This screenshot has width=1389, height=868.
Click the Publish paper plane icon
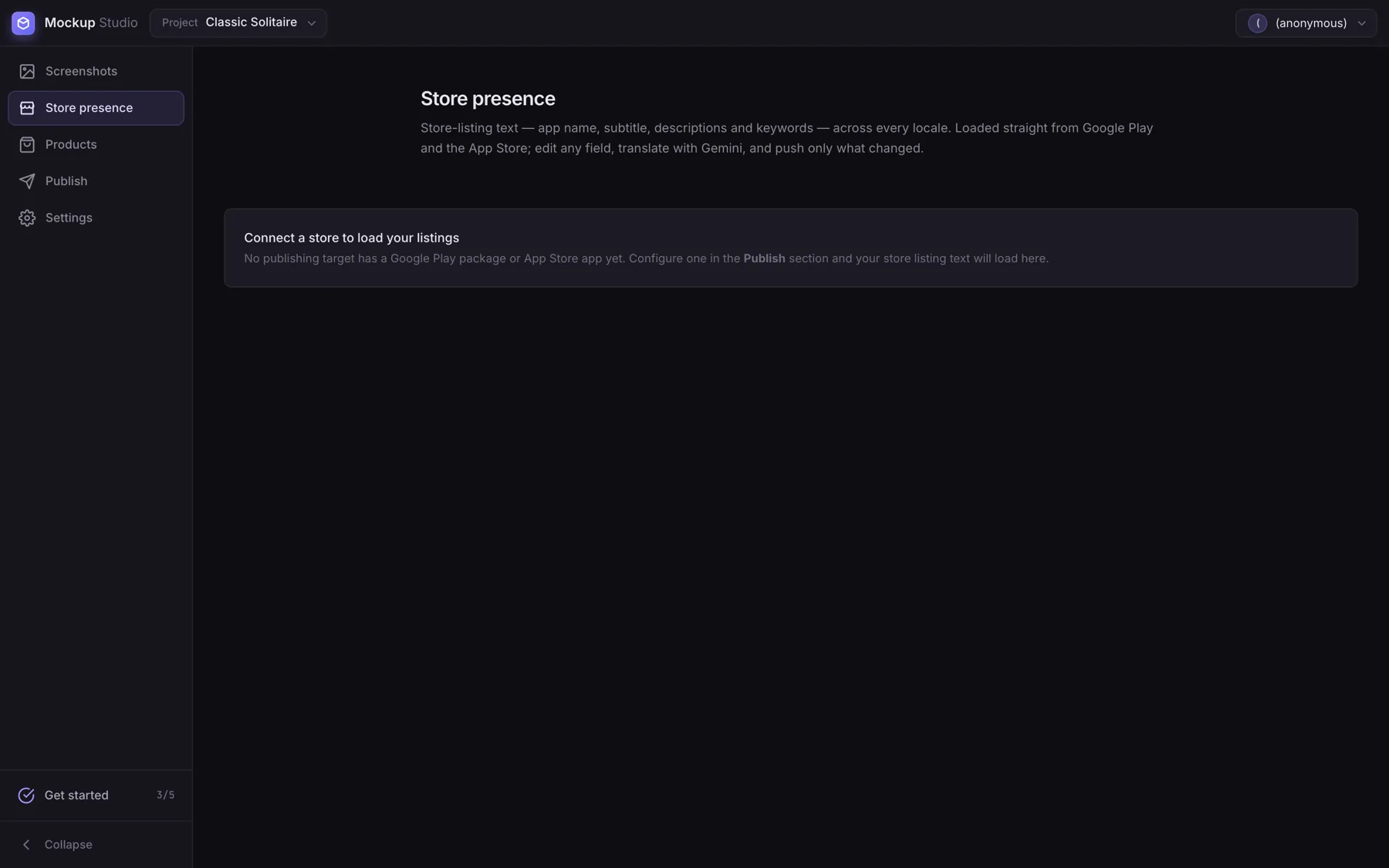(x=27, y=181)
